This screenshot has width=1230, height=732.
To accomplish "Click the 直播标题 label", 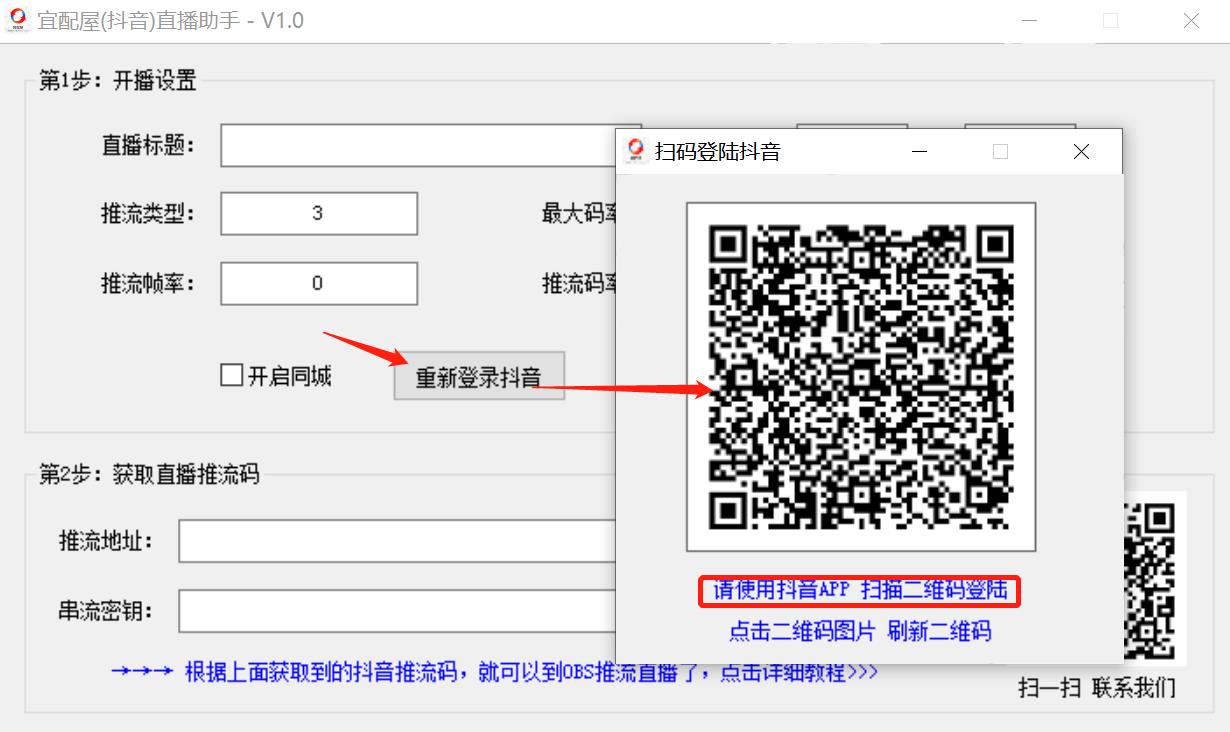I will point(148,145).
